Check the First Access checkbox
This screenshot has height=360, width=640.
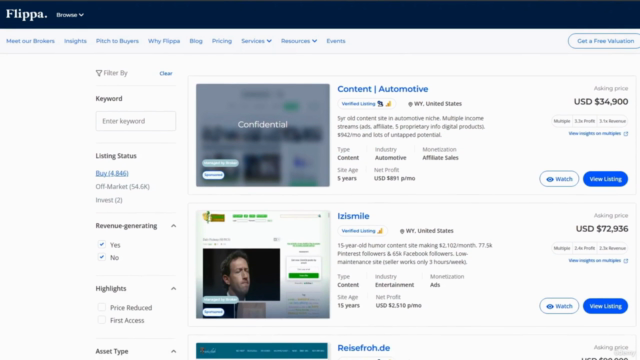(x=102, y=320)
